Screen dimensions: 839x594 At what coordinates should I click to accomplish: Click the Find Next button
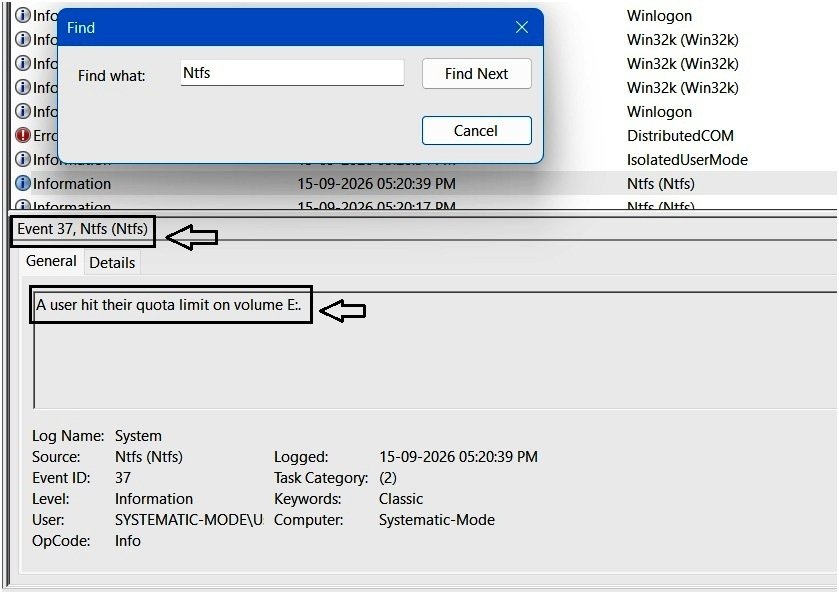coord(476,73)
